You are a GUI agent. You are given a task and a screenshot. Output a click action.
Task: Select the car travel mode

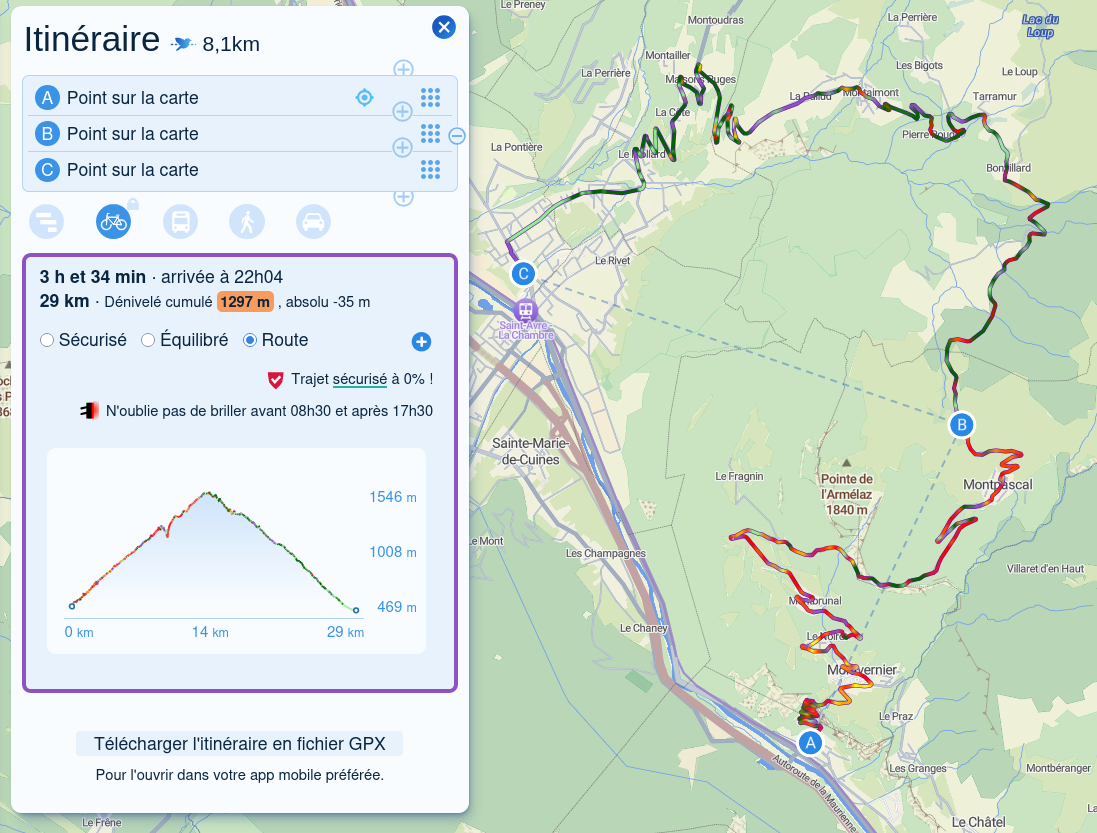click(313, 221)
